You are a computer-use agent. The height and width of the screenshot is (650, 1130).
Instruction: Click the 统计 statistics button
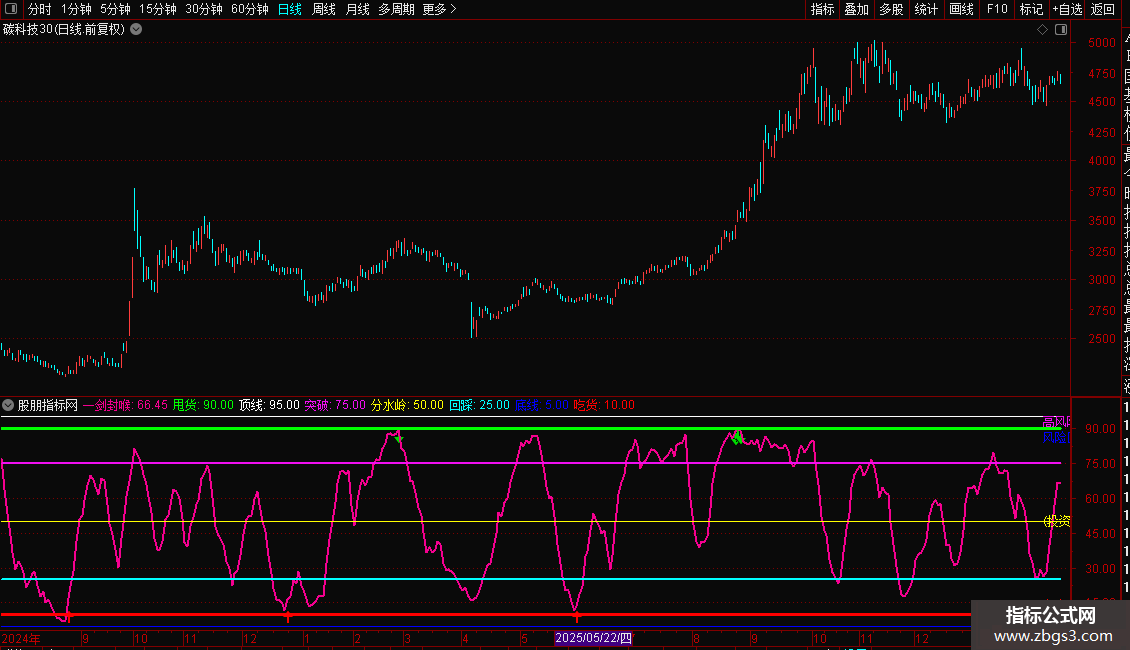[926, 9]
